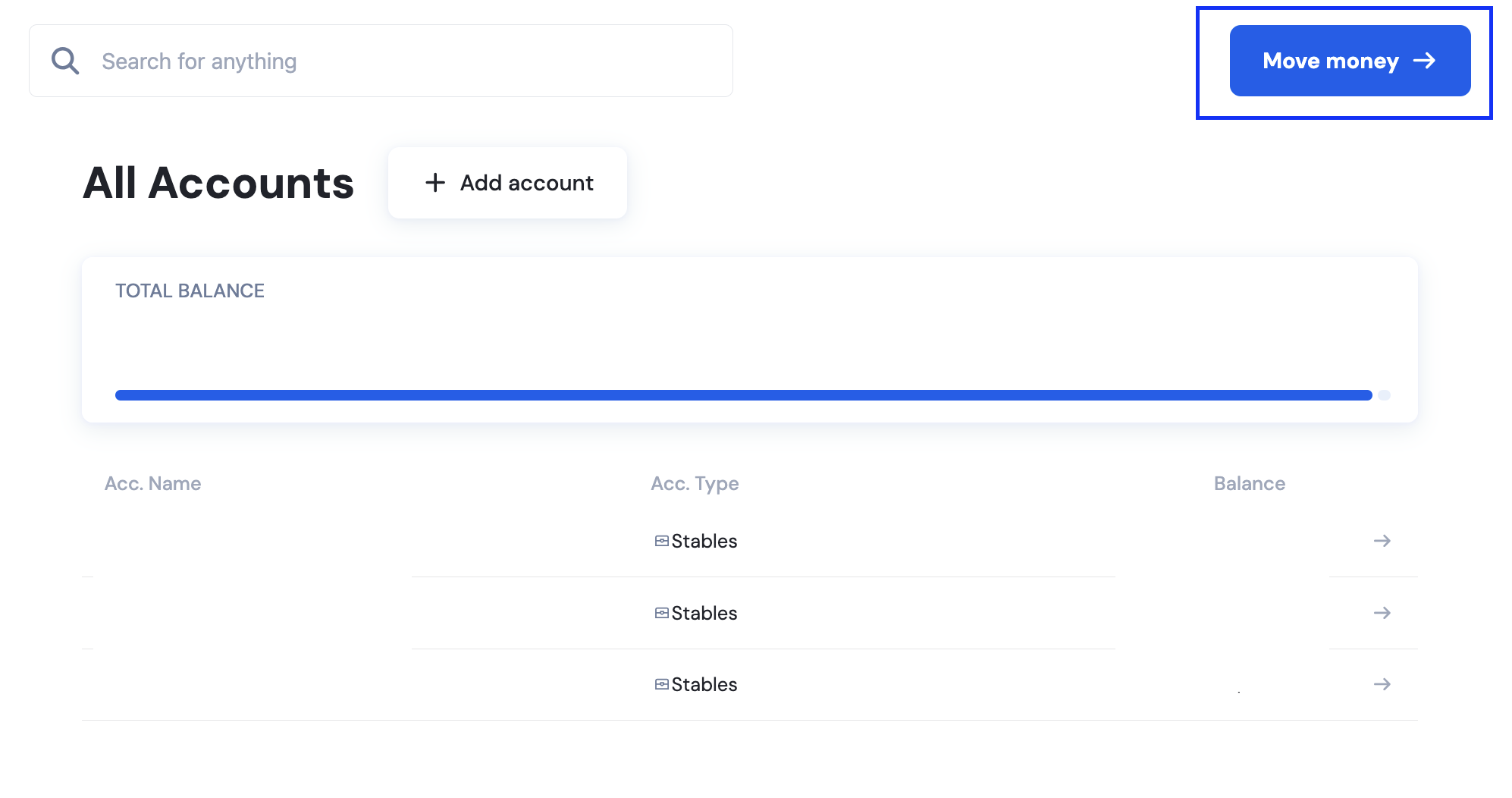Click the third Stables account type icon

(x=662, y=684)
